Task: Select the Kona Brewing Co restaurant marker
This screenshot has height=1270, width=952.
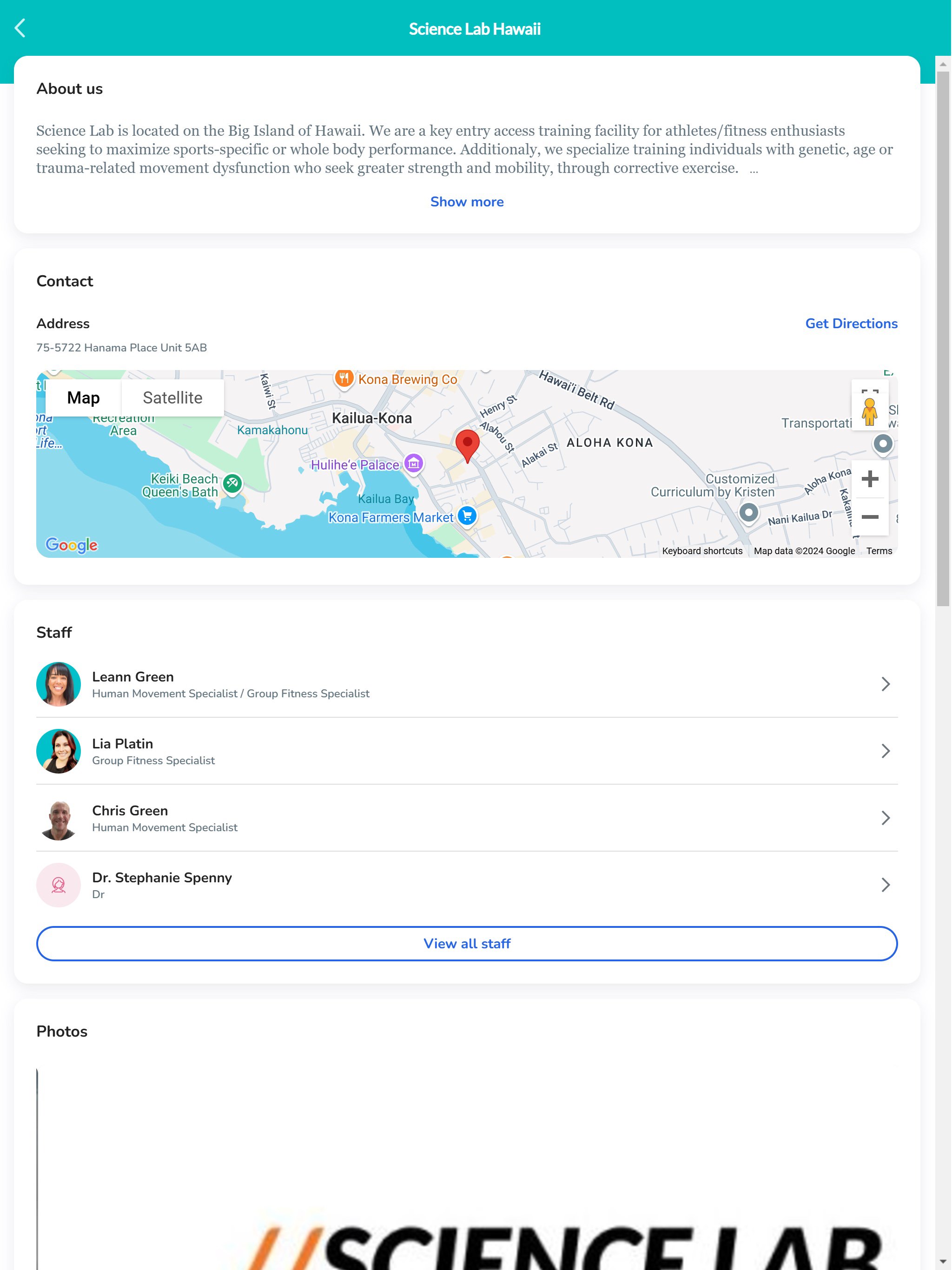Action: point(344,379)
